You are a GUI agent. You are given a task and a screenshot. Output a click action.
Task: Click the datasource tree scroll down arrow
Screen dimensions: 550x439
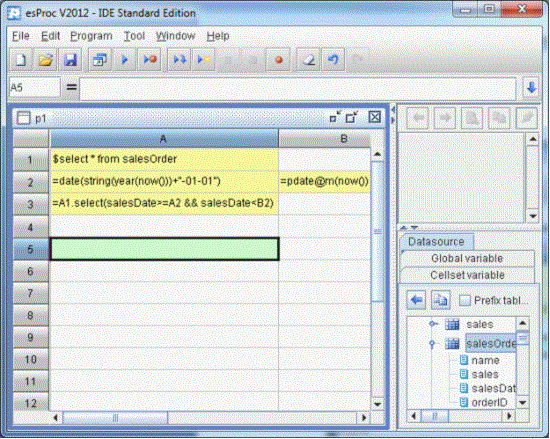[x=523, y=403]
